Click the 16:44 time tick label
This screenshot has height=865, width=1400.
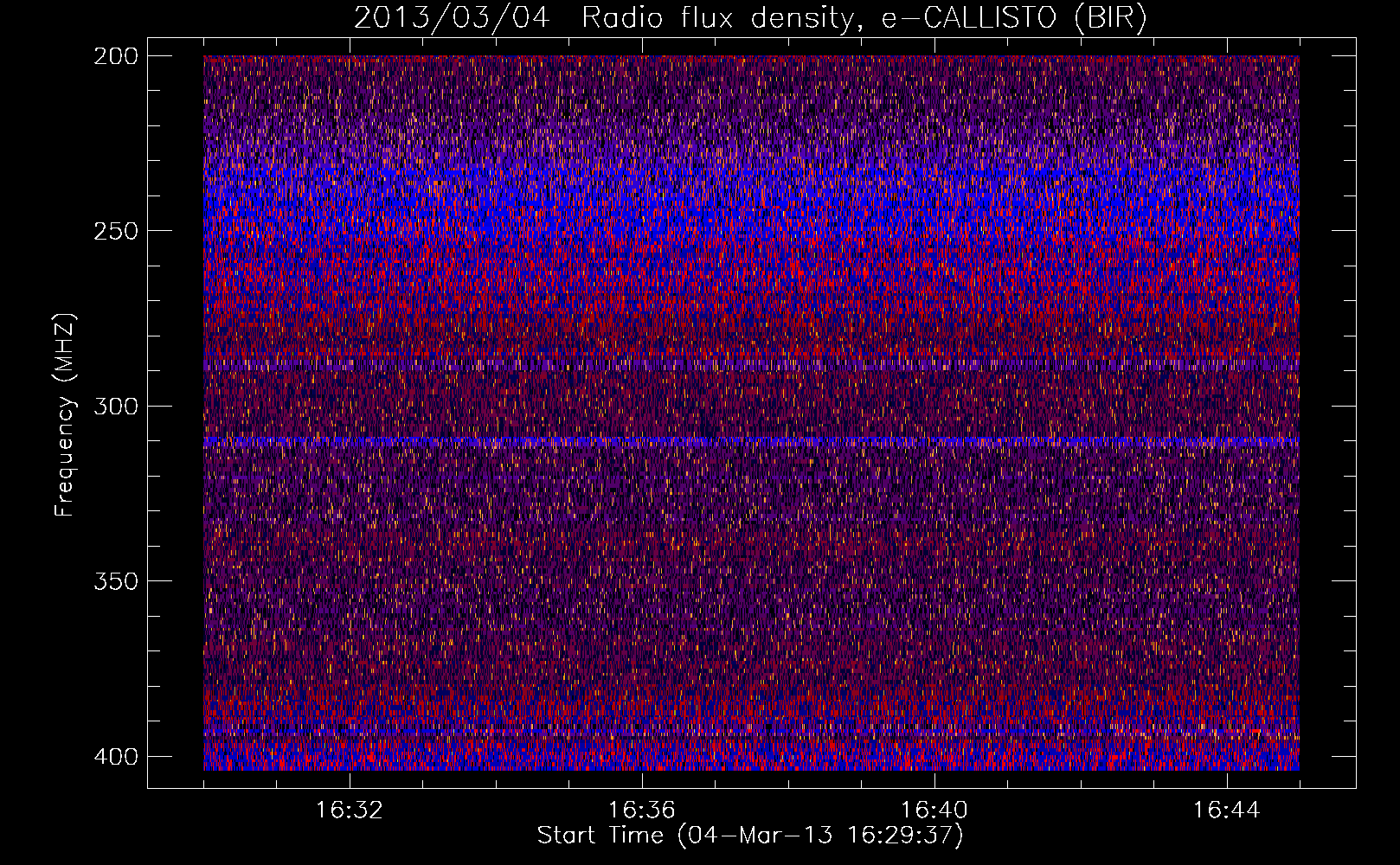coord(1227,811)
